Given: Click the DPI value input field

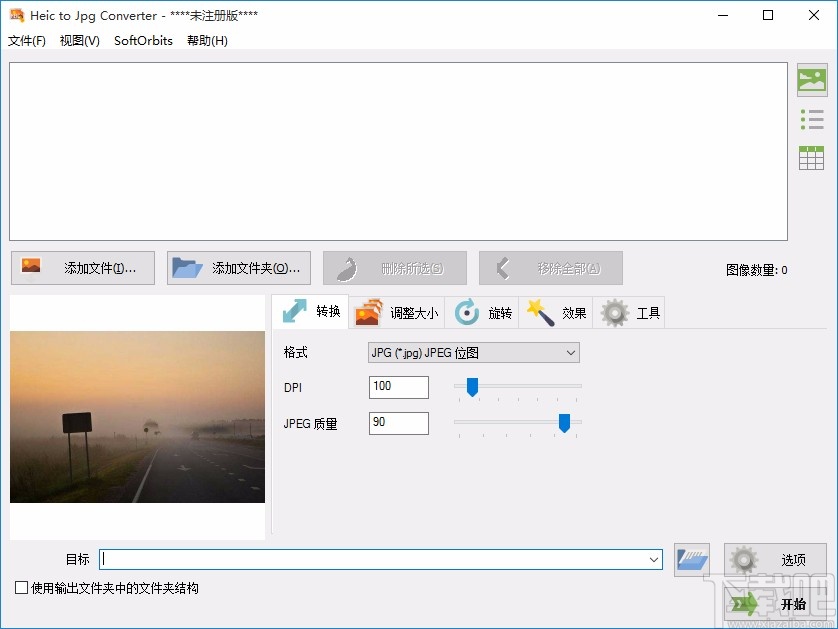Looking at the screenshot, I should [398, 387].
